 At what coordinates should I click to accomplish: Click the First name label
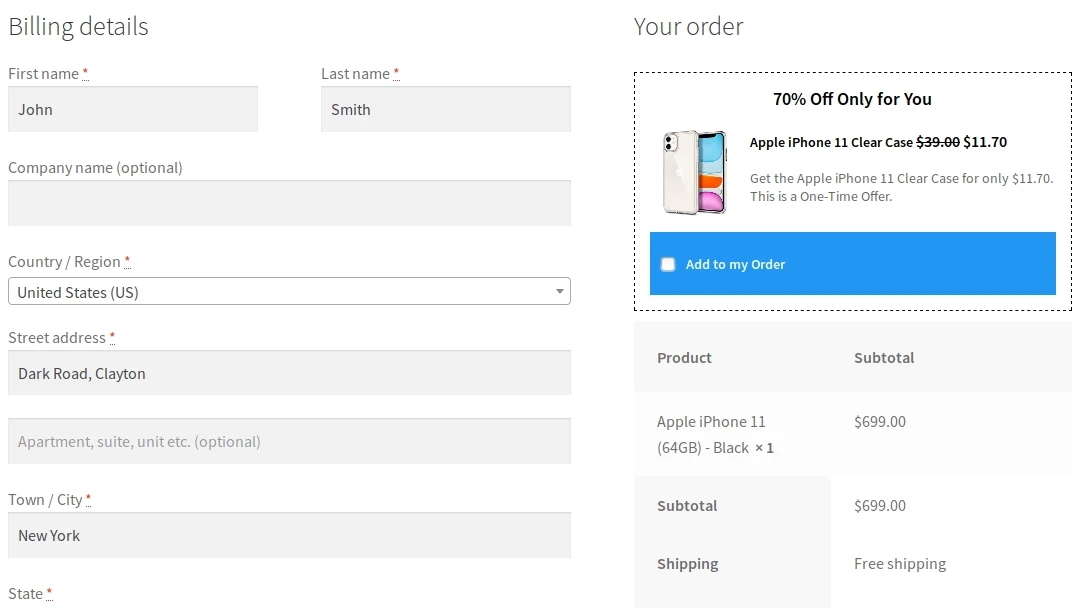pos(43,73)
